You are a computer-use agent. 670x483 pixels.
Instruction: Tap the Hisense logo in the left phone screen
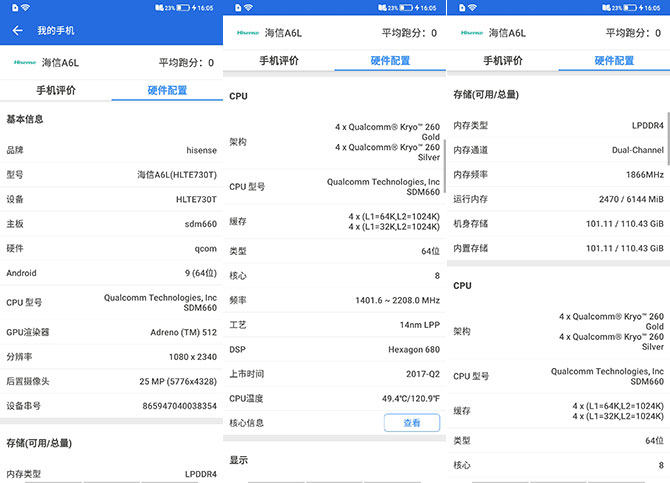[25, 62]
